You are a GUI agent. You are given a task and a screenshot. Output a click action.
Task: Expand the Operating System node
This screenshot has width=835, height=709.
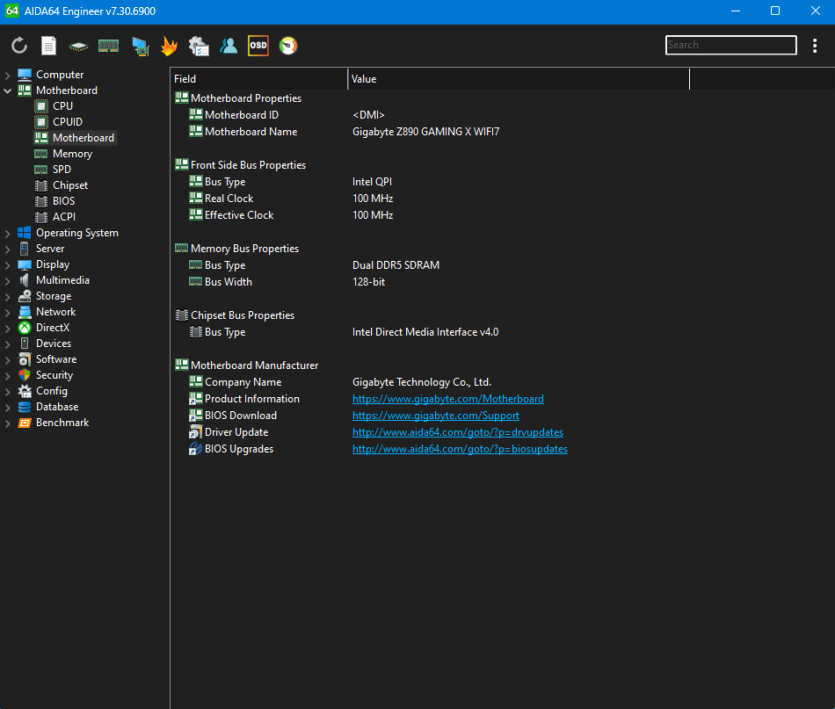pos(7,233)
